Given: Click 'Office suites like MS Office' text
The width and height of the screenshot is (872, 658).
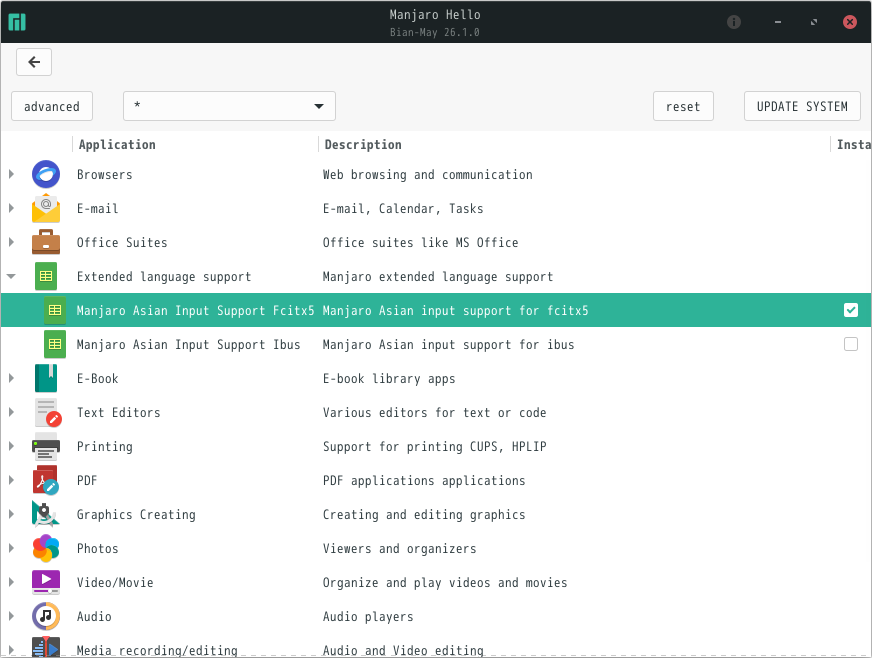Looking at the screenshot, I should tap(420, 243).
